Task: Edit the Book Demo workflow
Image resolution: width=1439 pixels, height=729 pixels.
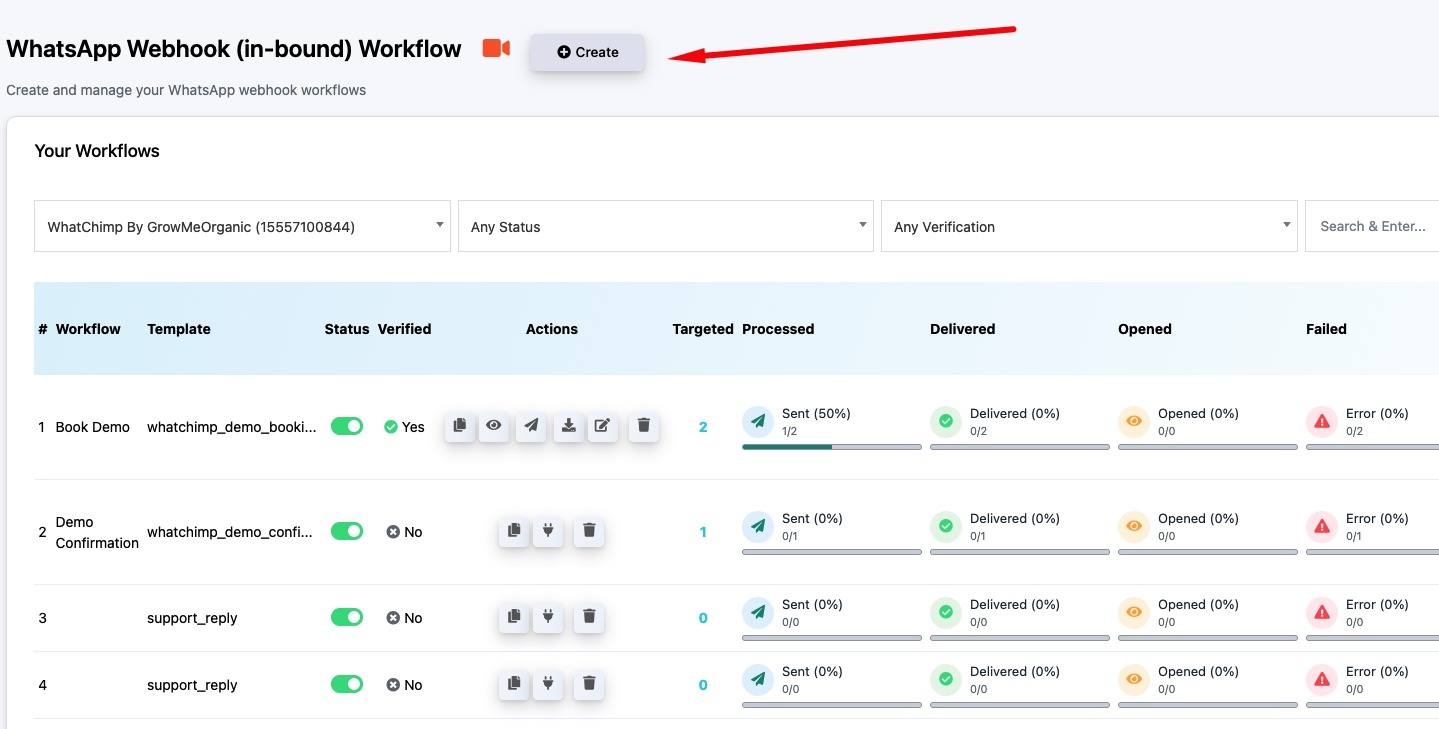Action: pyautogui.click(x=602, y=426)
